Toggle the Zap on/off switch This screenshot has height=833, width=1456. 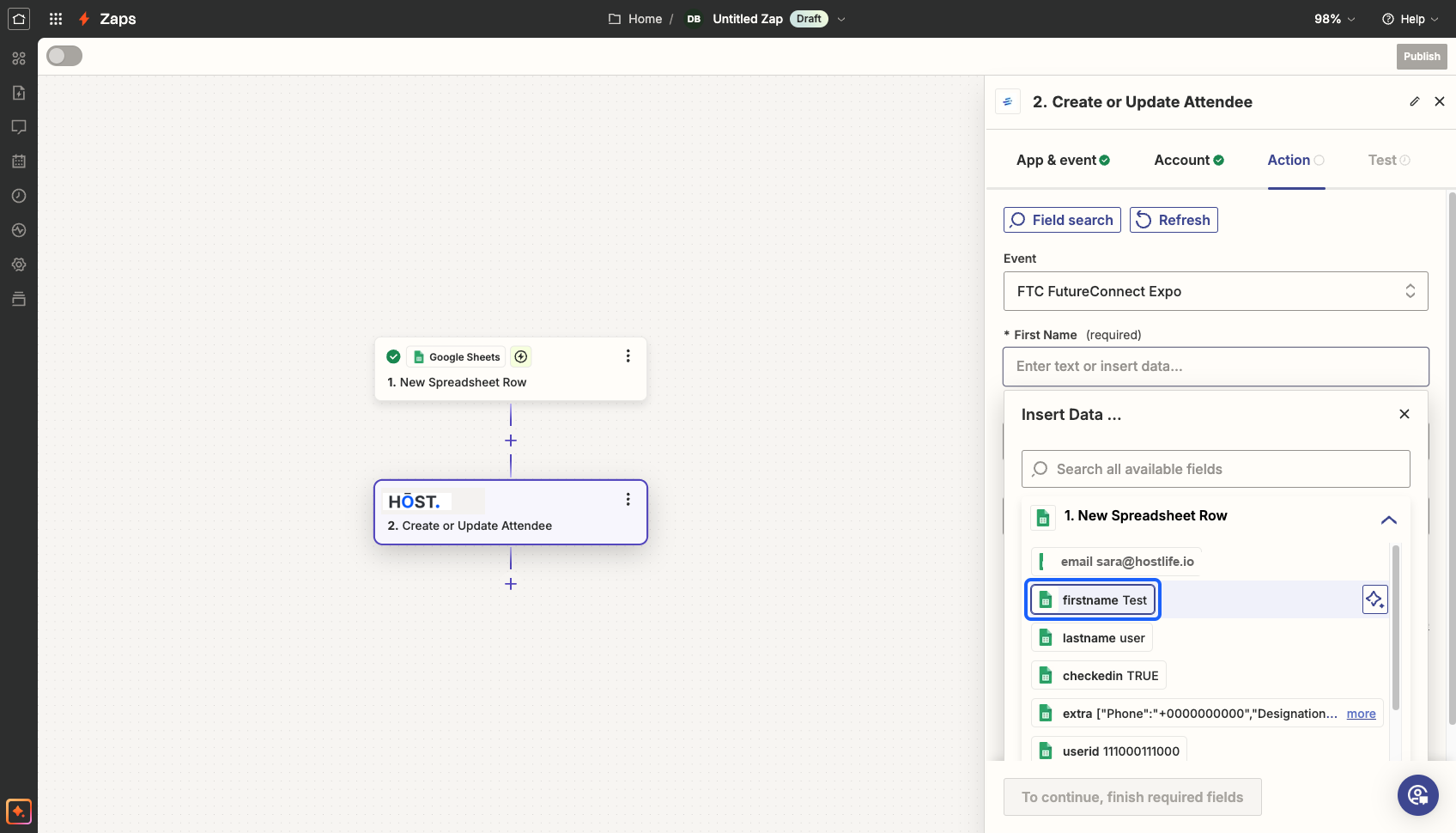coord(64,56)
